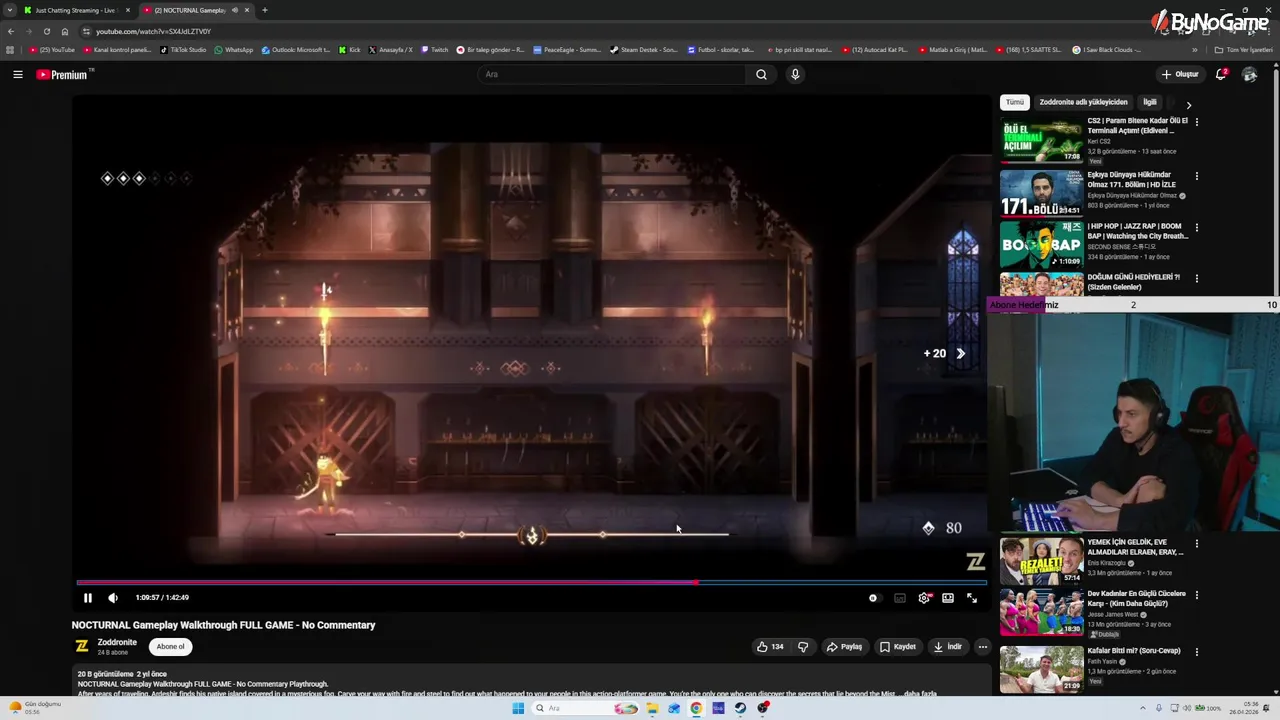Like the video with thumbs up
The image size is (1280, 720).
pyautogui.click(x=770, y=647)
